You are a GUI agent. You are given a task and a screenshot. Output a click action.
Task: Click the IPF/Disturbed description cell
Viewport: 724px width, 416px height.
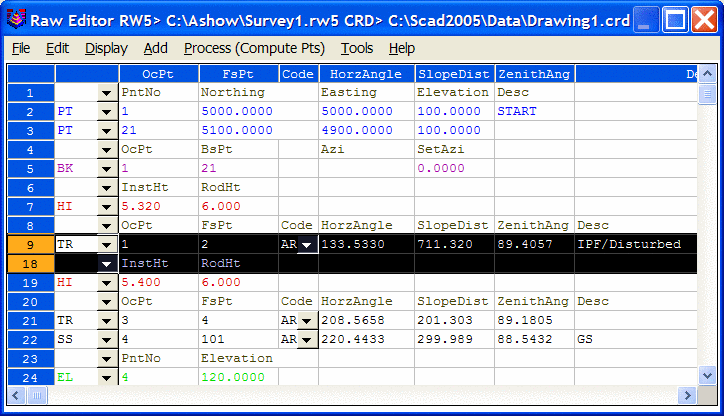(636, 244)
